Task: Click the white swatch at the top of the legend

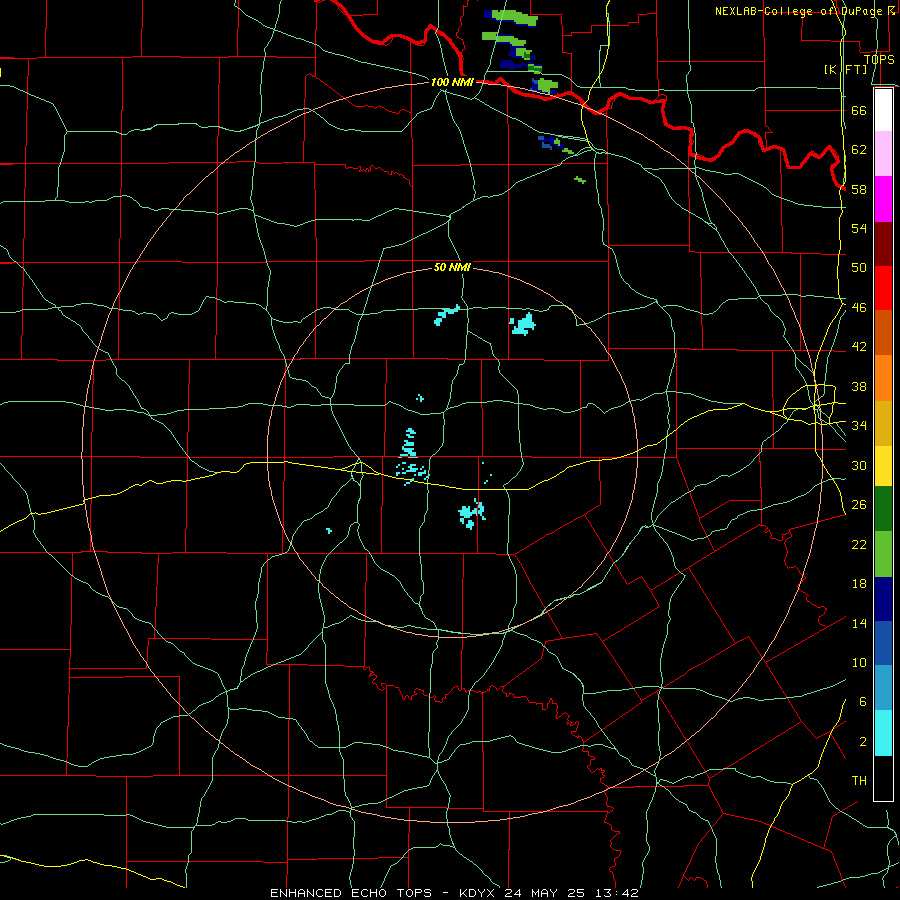Action: (x=883, y=110)
